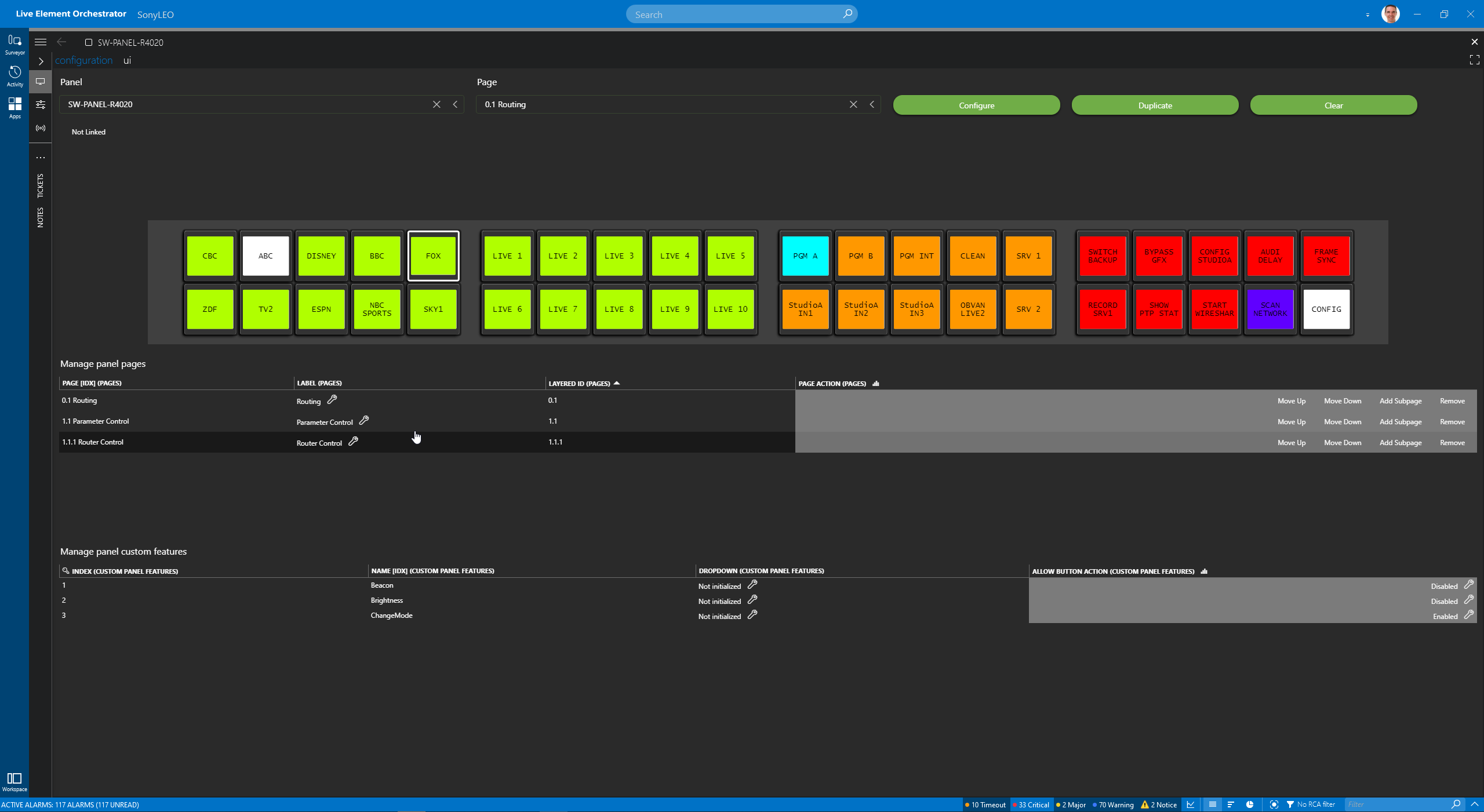Click the Clear button

click(1333, 105)
